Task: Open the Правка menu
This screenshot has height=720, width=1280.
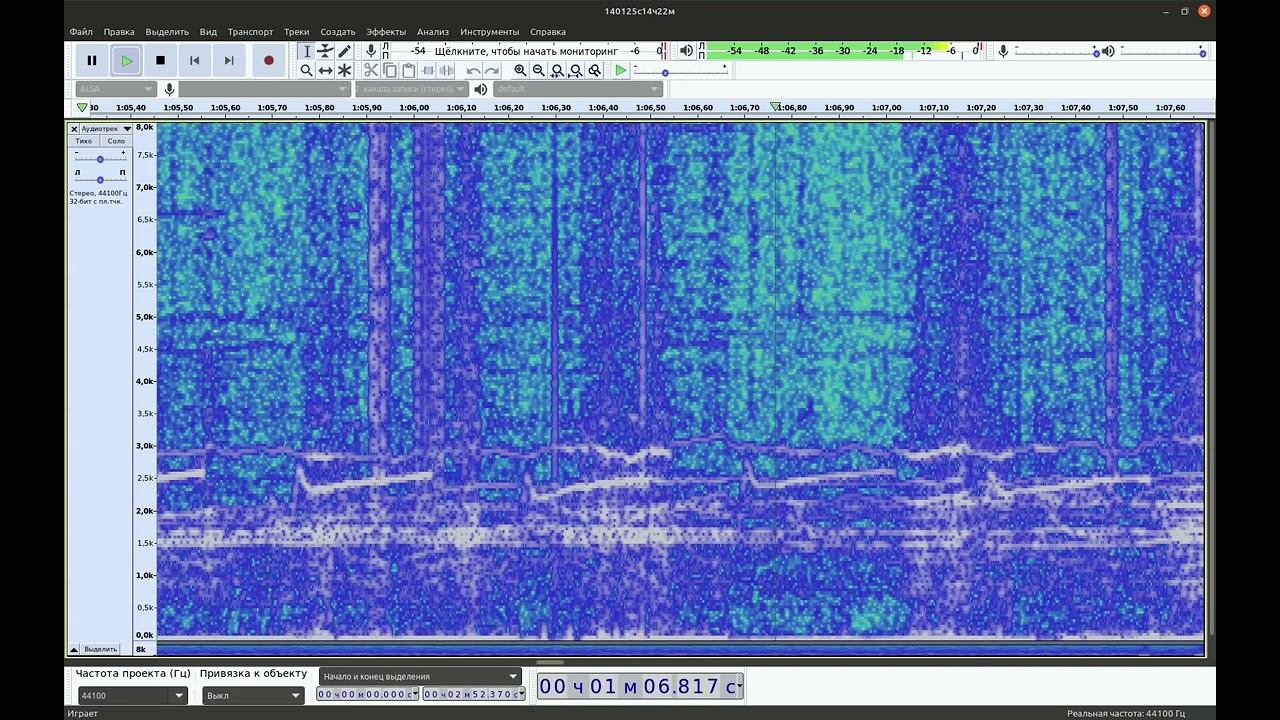Action: coord(119,32)
